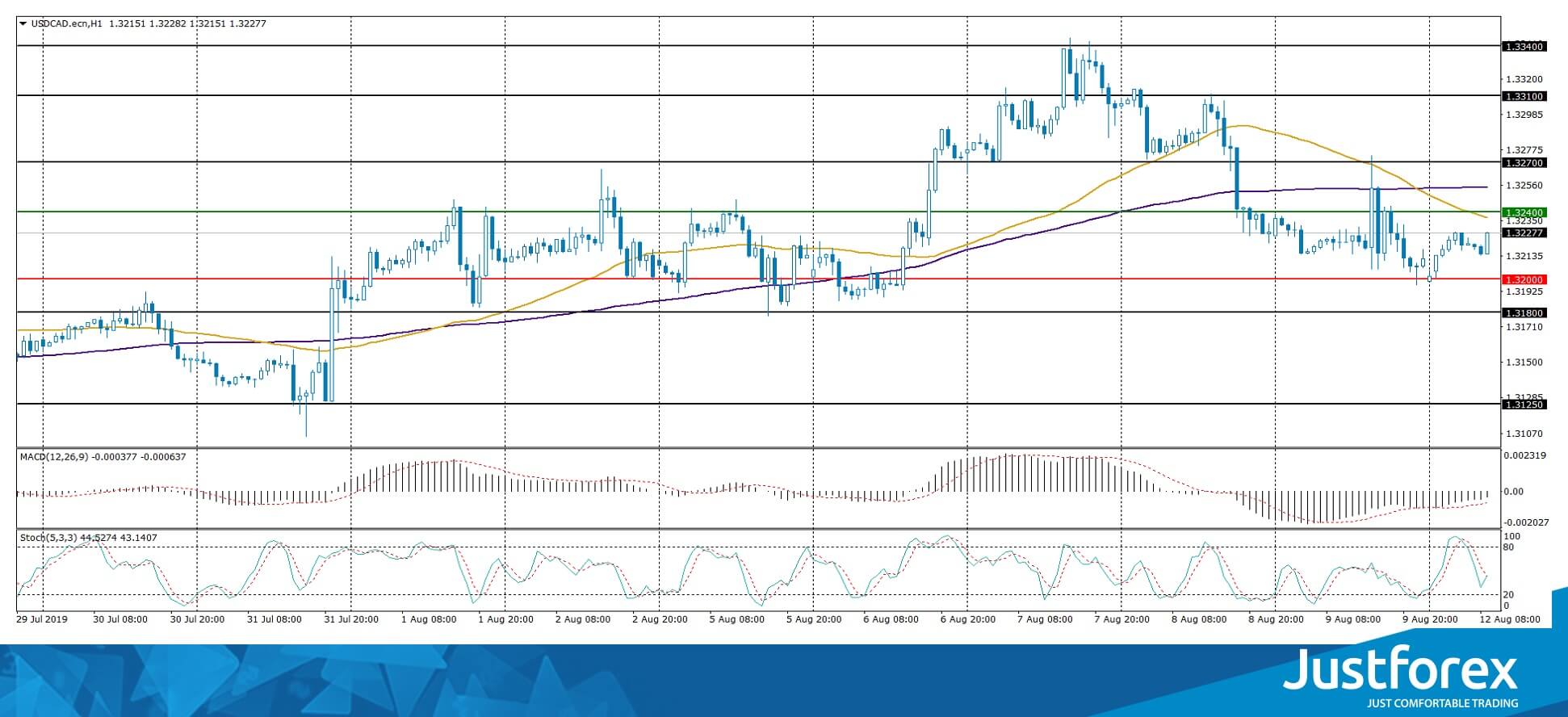Image resolution: width=1568 pixels, height=717 pixels.
Task: Click the 5 Aug 20:00 time label
Action: (x=814, y=620)
